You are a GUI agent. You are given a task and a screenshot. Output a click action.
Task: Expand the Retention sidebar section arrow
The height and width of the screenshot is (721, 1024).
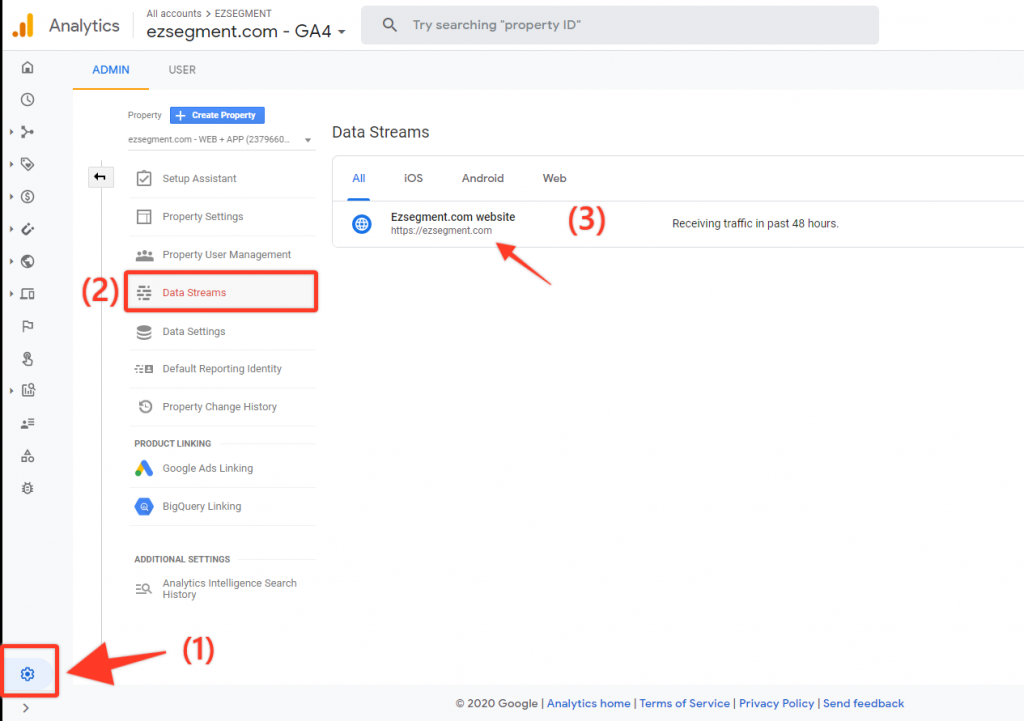11,229
